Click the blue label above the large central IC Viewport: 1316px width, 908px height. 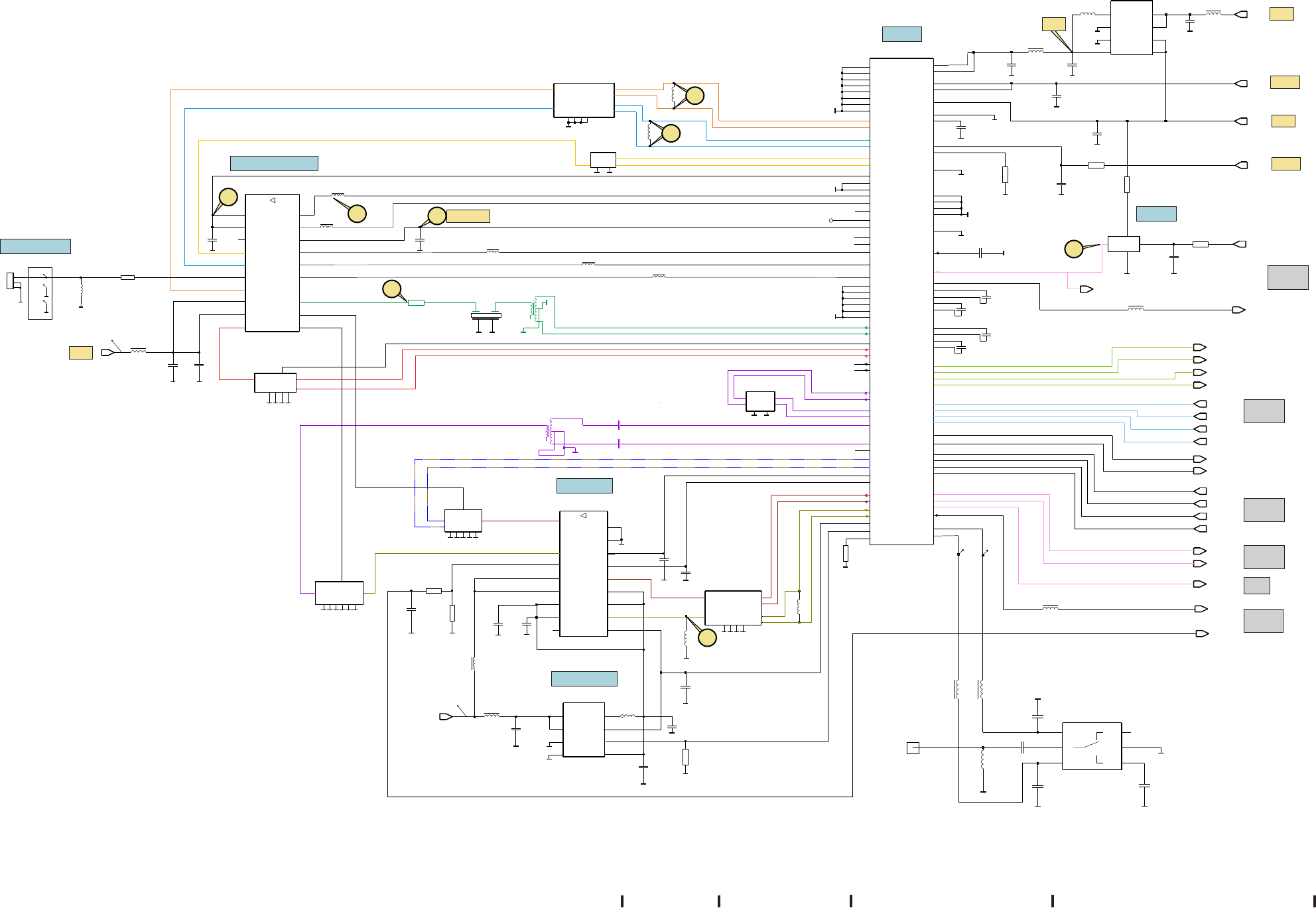[901, 34]
